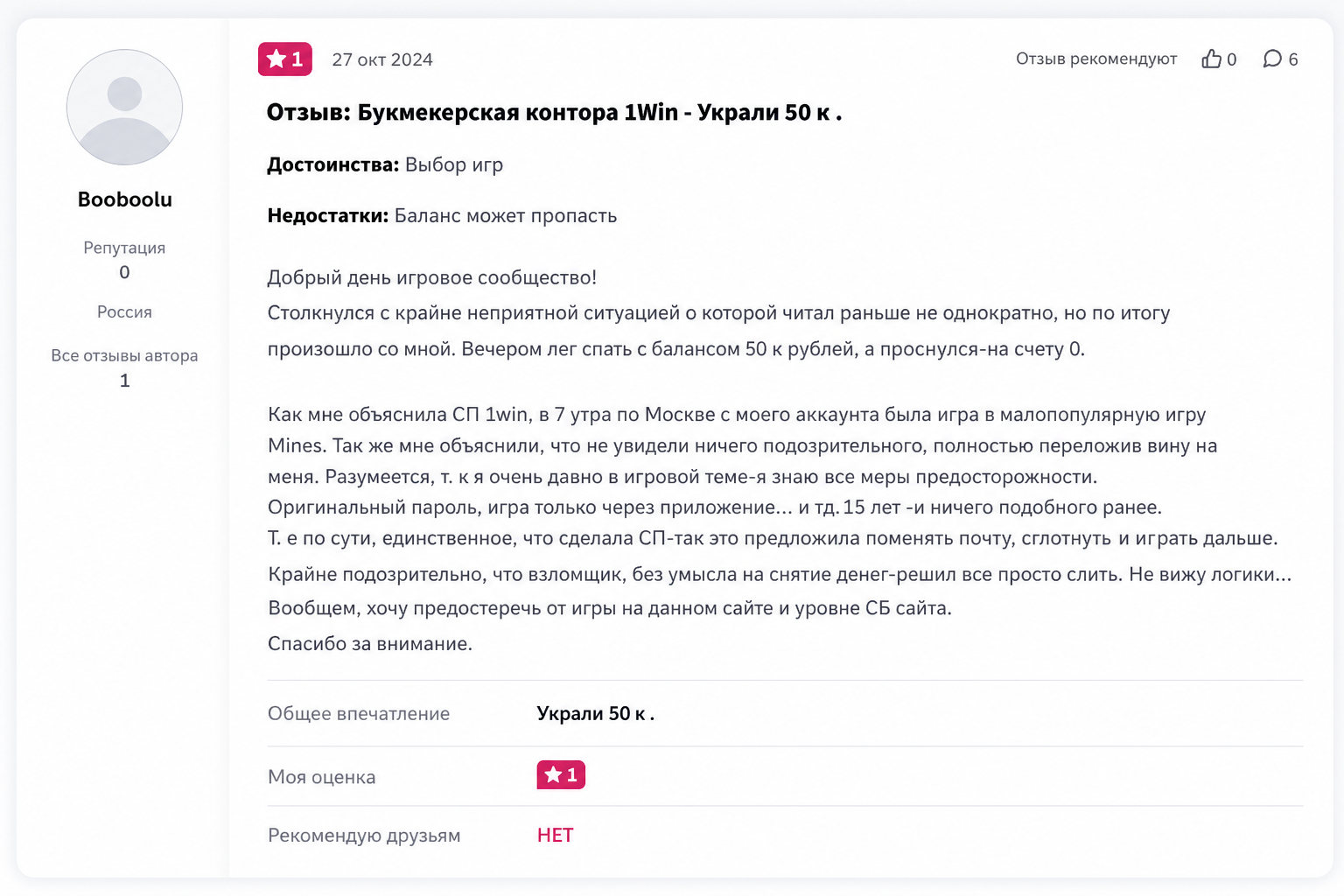Open comments via speech bubble icon
Viewport: 1344px width, 896px height.
[1272, 59]
